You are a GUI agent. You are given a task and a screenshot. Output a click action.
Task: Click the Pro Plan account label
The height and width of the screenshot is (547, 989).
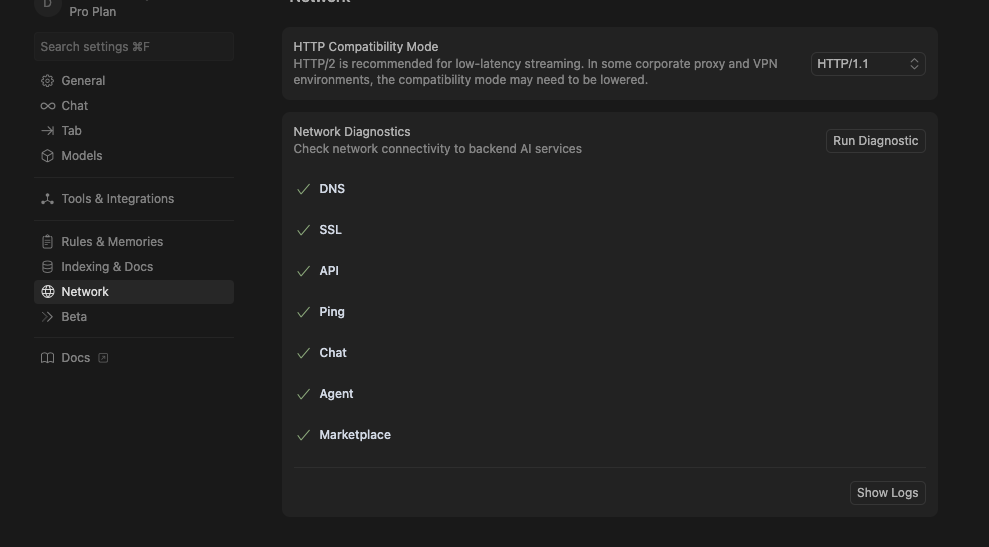[93, 12]
